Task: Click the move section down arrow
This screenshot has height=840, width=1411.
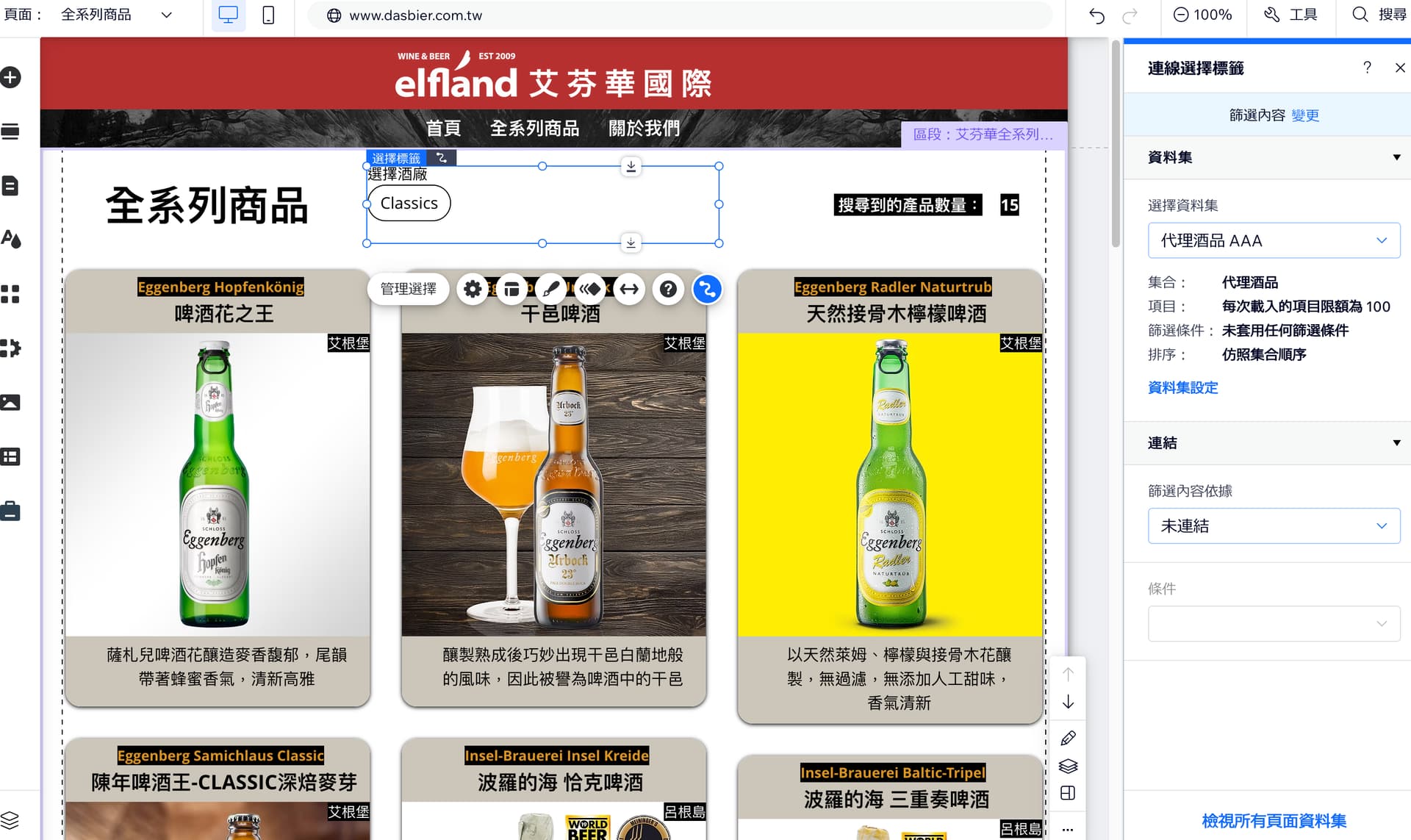Action: click(1068, 703)
